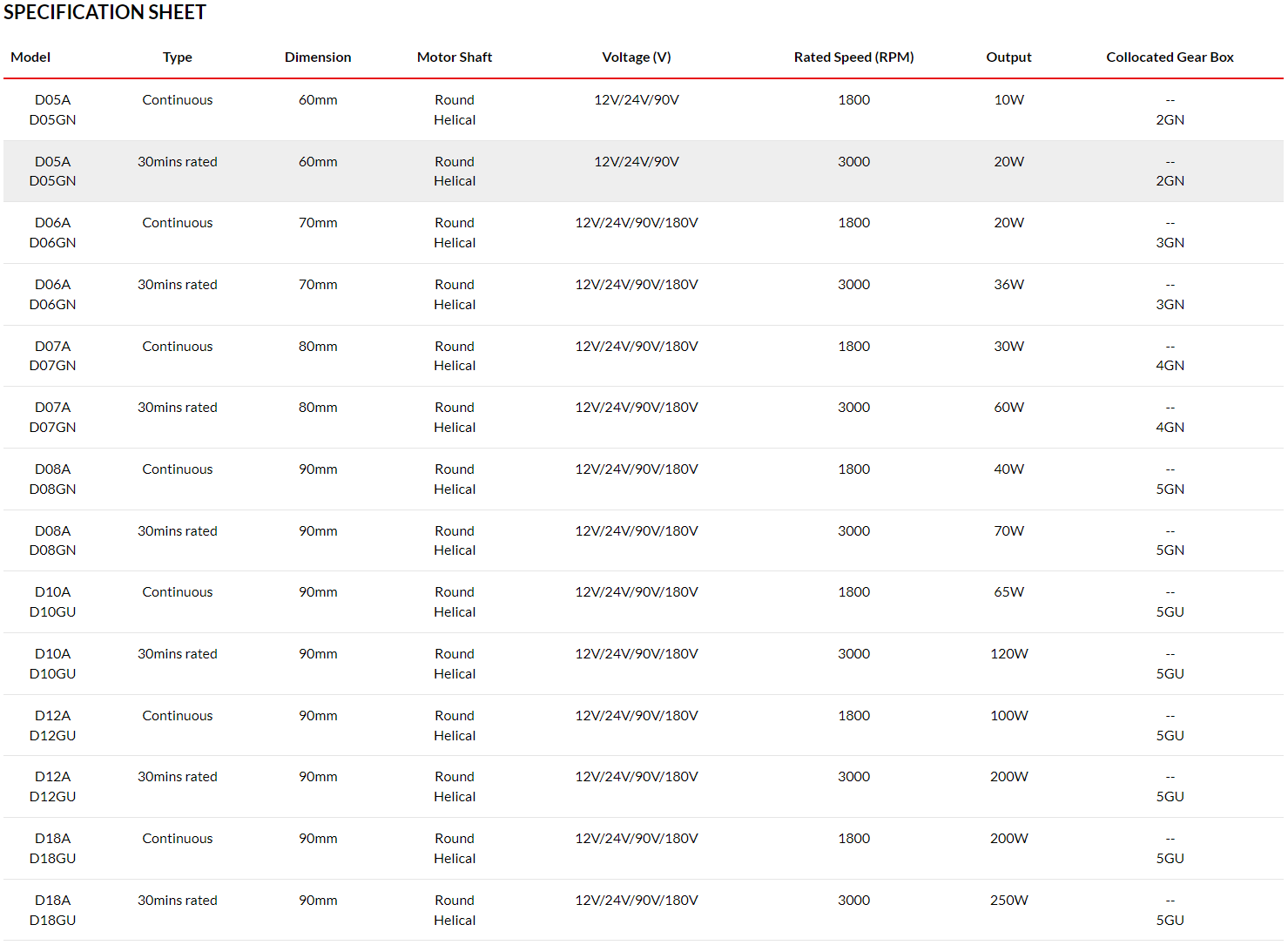Image resolution: width=1288 pixels, height=945 pixels.
Task: Click D07A model in the 30W row
Action: click(x=53, y=346)
